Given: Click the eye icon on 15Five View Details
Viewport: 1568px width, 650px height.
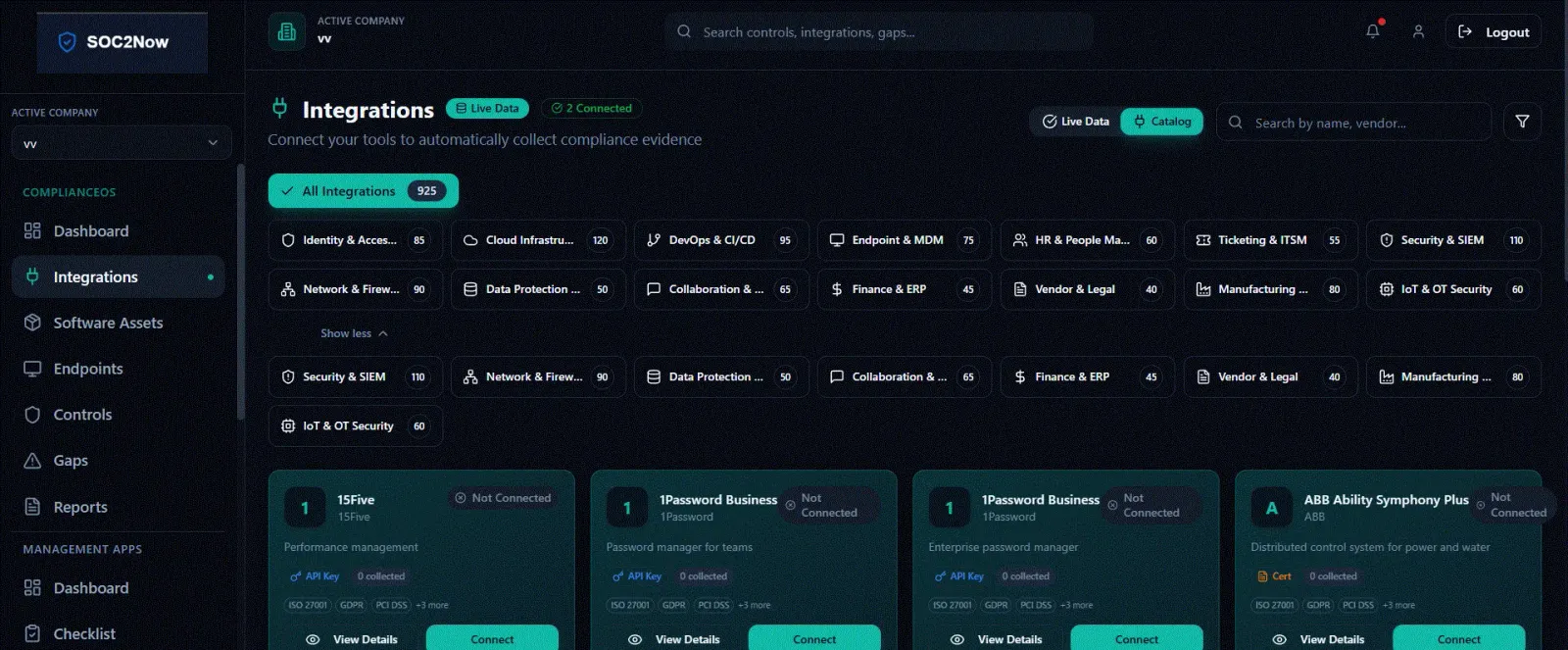Looking at the screenshot, I should click(313, 639).
